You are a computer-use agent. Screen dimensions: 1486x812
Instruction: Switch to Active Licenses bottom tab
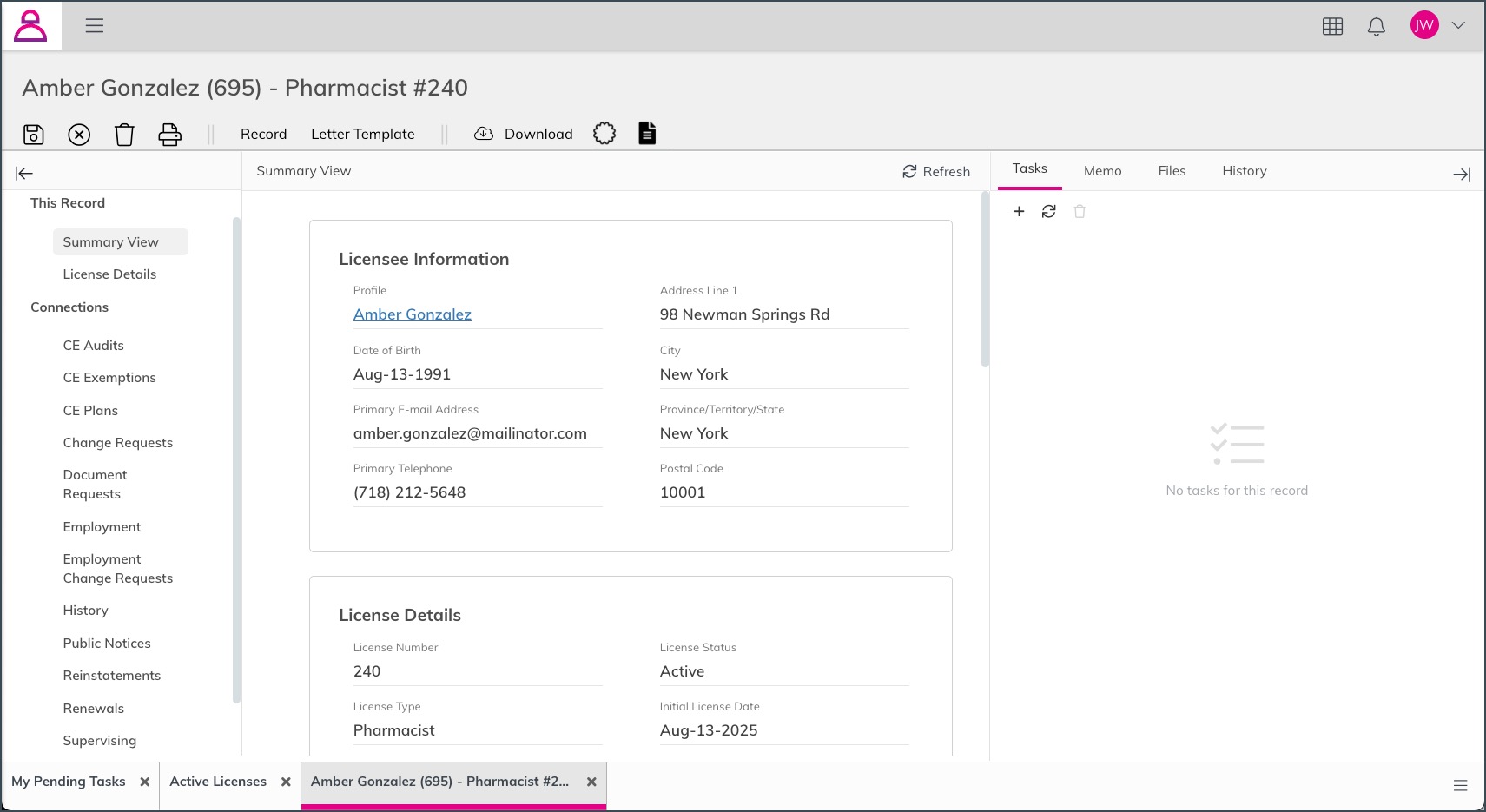[x=218, y=782]
